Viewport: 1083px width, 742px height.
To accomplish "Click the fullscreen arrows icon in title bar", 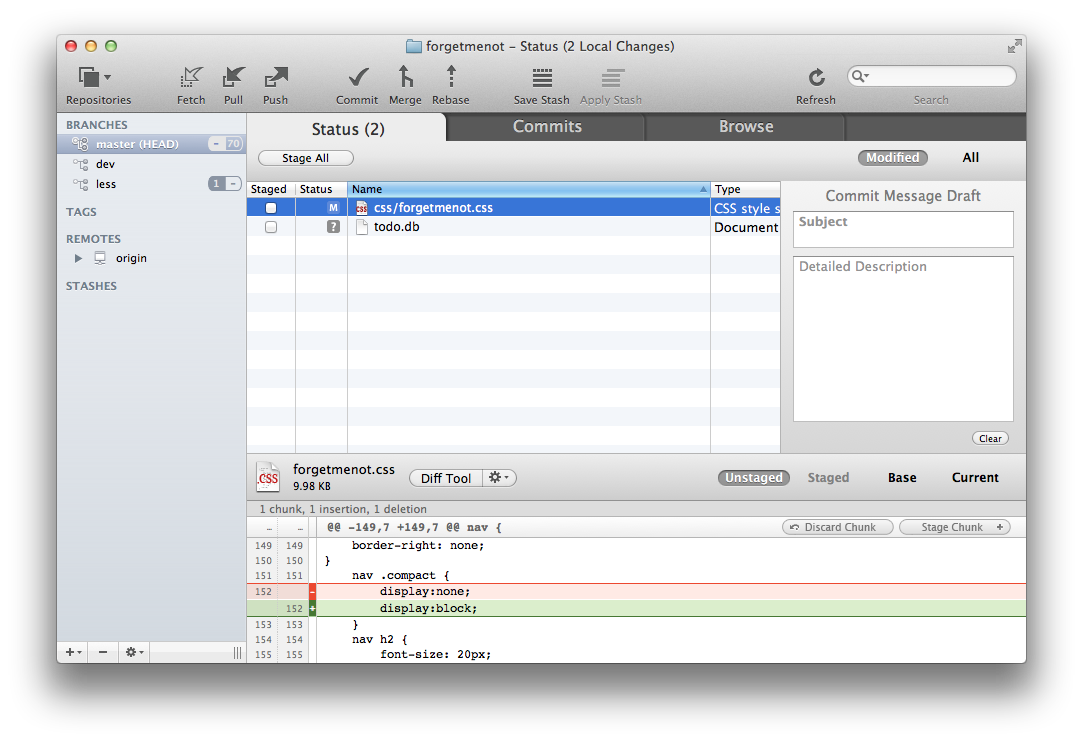I will 1014,46.
